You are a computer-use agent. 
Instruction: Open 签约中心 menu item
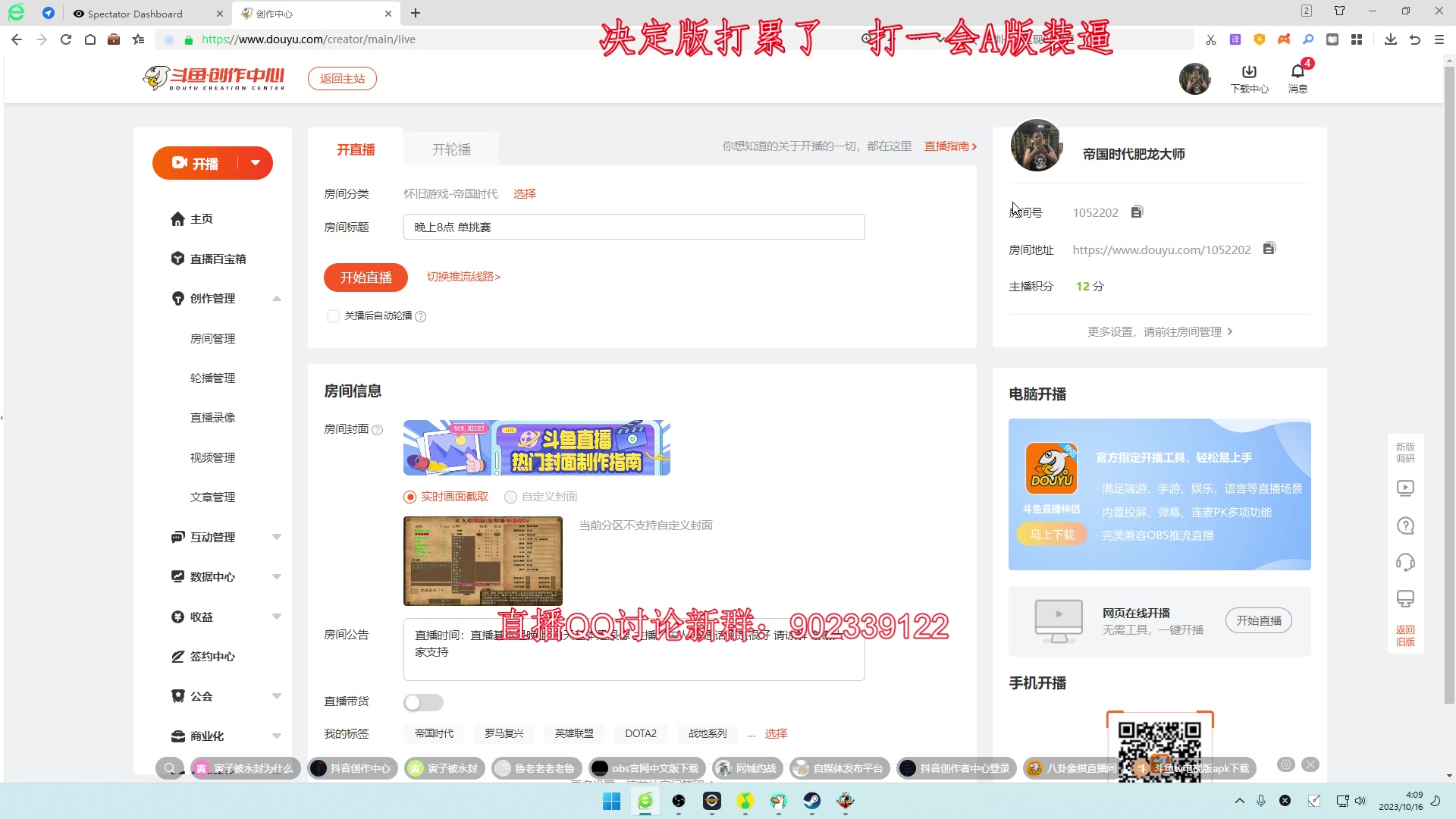pos(203,657)
